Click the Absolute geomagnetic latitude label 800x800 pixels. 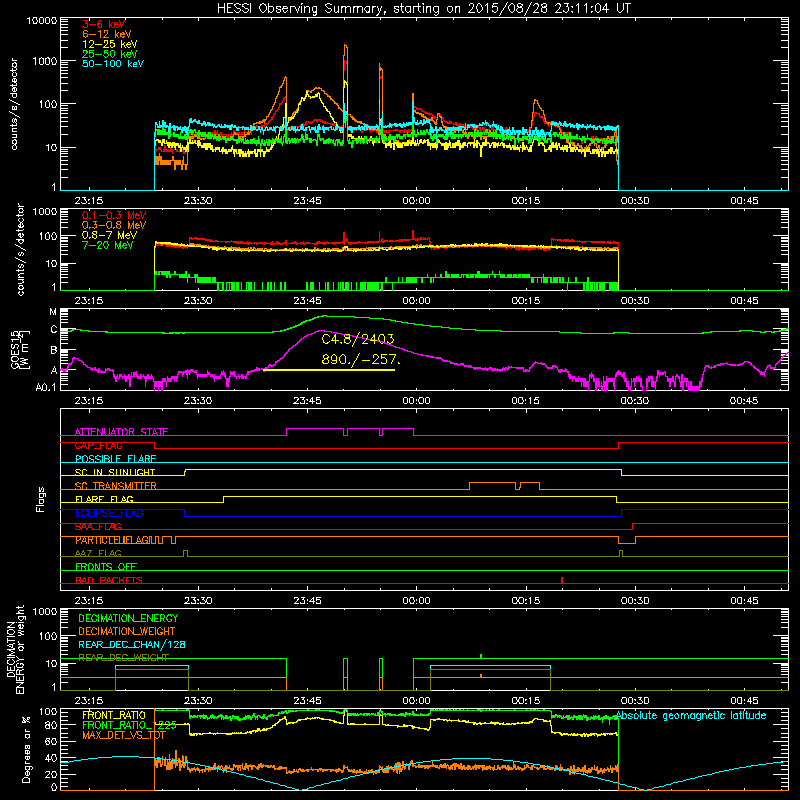coord(691,715)
